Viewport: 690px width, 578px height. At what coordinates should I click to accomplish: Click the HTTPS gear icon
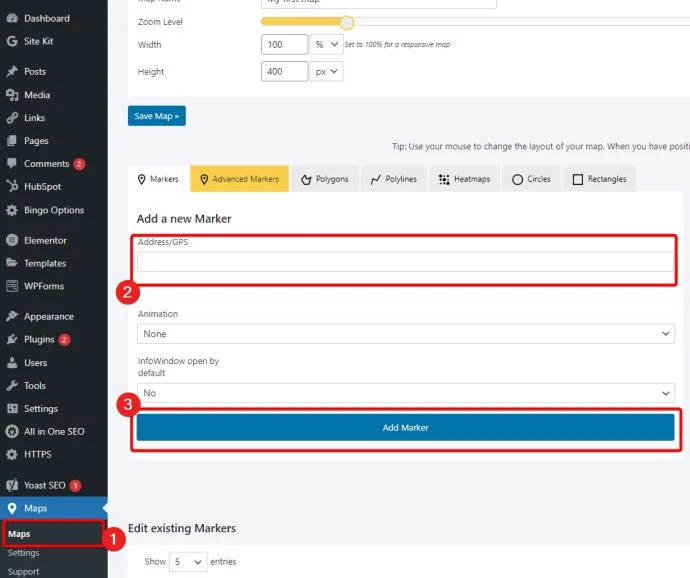click(x=12, y=454)
